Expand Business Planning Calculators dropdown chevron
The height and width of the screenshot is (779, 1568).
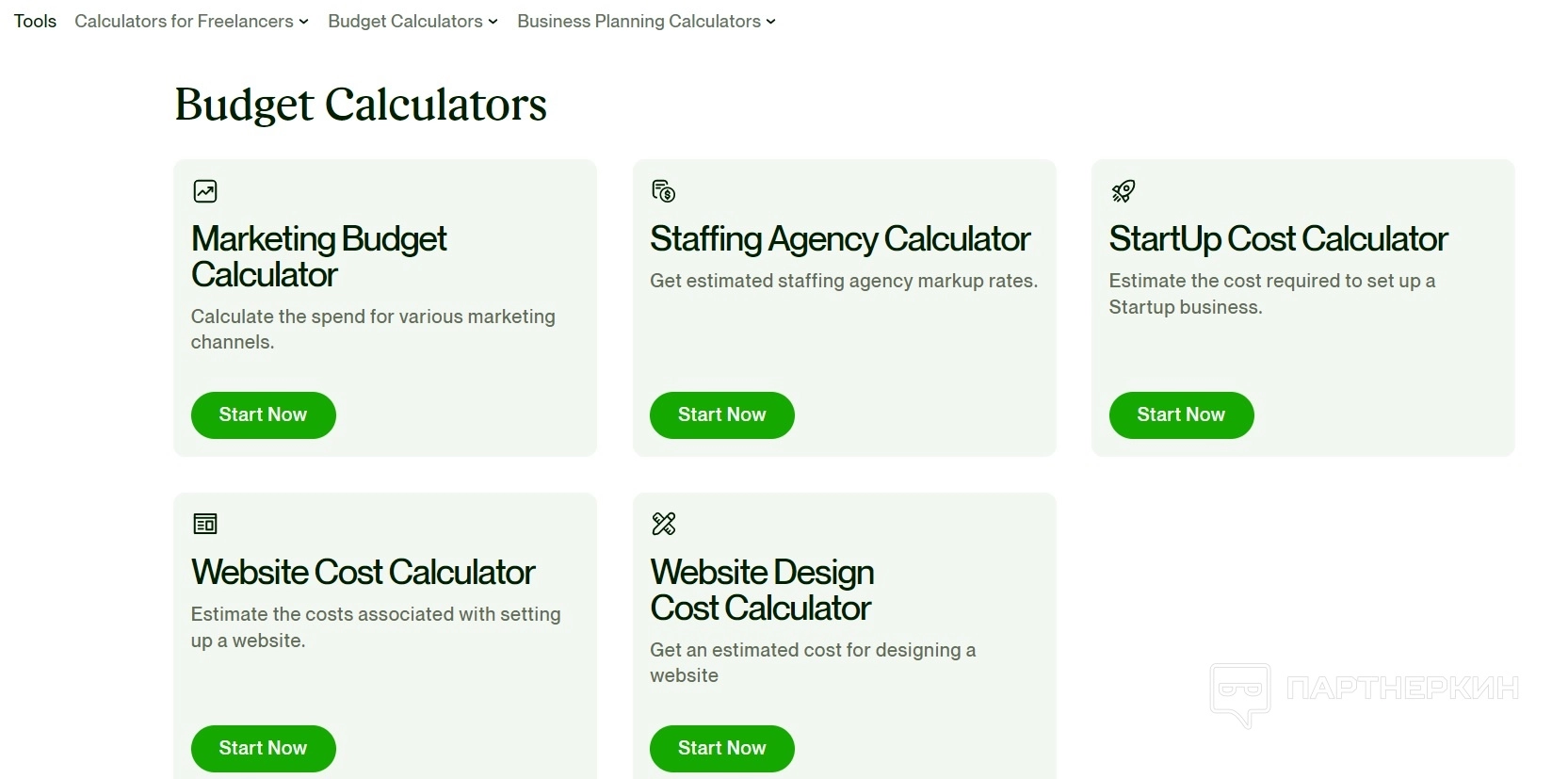(x=771, y=22)
